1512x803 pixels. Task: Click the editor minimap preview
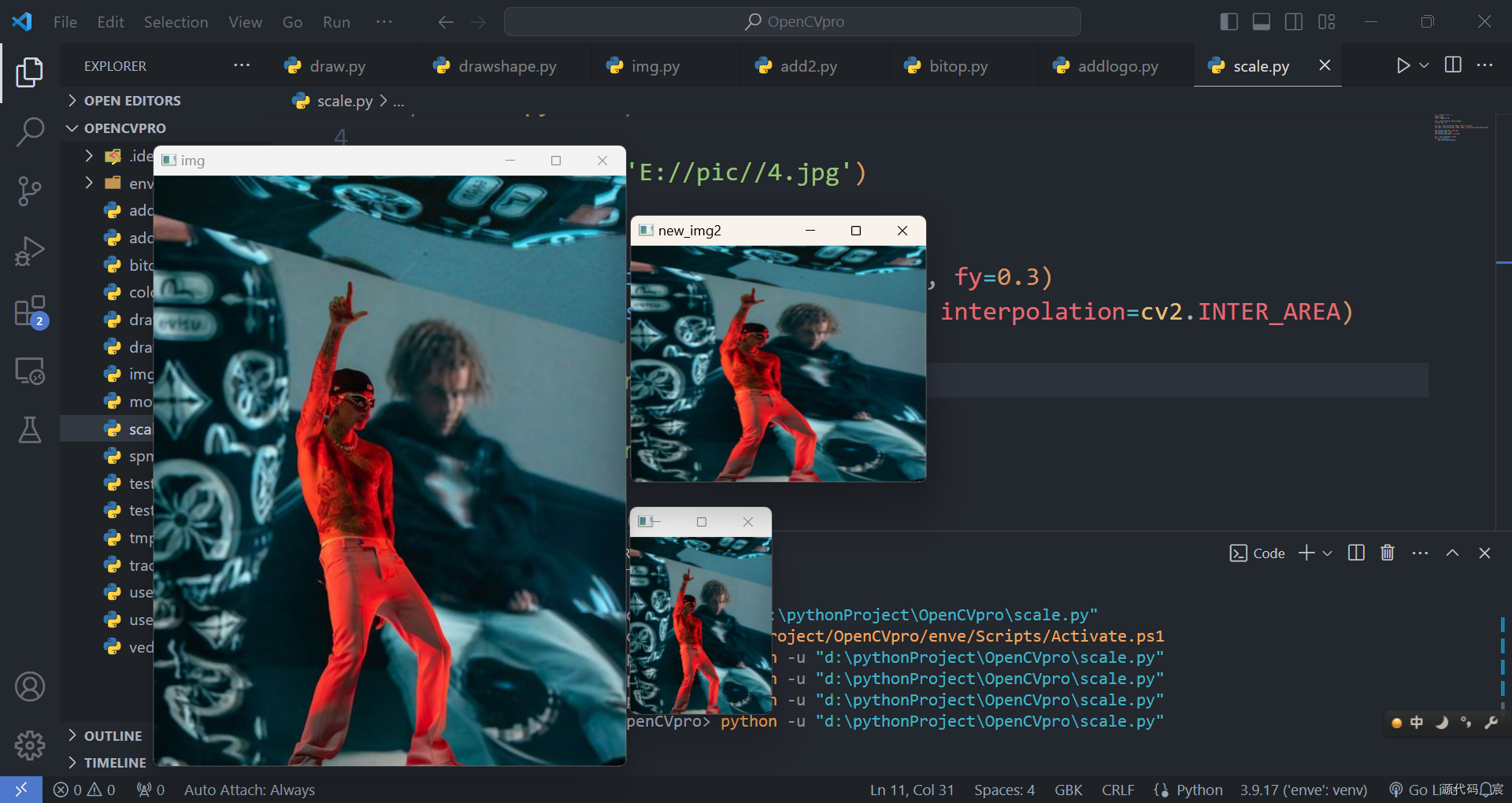1461,128
